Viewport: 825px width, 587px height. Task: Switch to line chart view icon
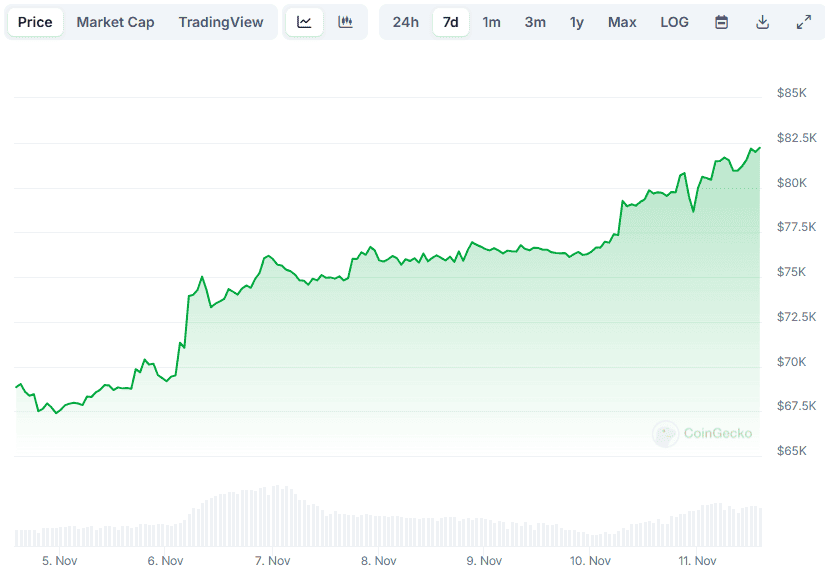304,22
